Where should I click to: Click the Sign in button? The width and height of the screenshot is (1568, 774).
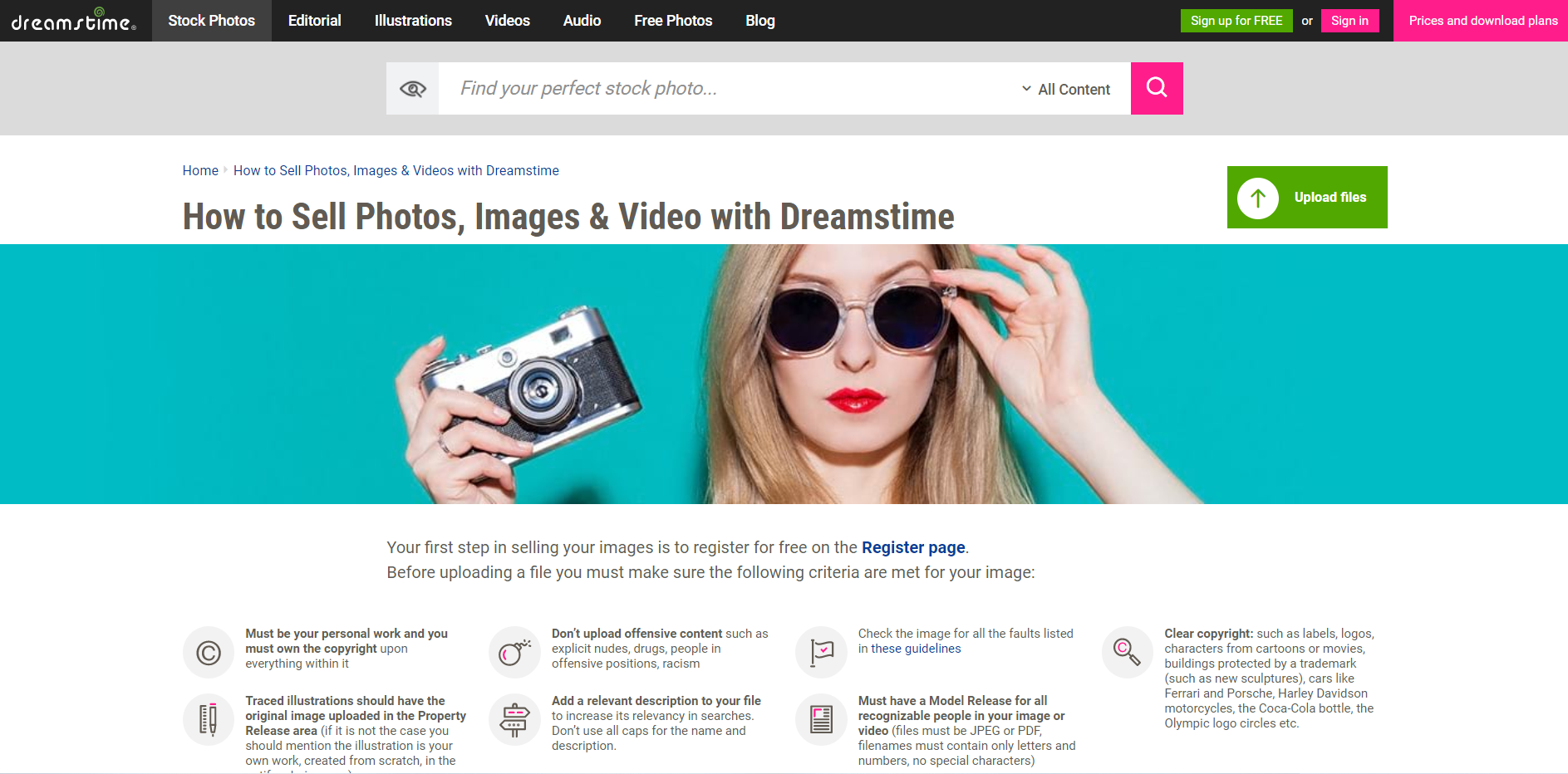coord(1349,21)
